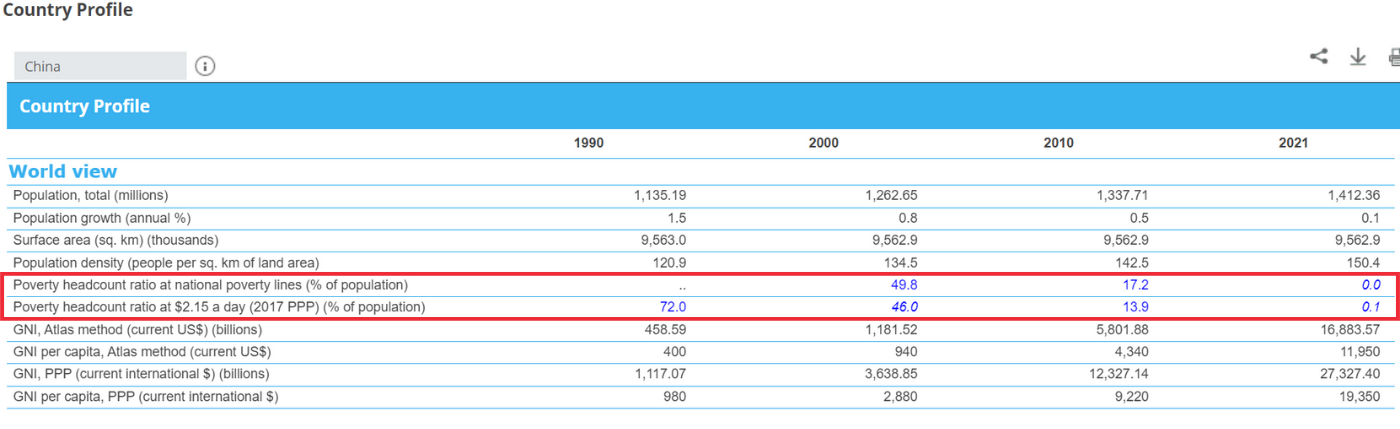The height and width of the screenshot is (429, 1400).
Task: Click the 2021 column header
Action: pyautogui.click(x=1293, y=143)
